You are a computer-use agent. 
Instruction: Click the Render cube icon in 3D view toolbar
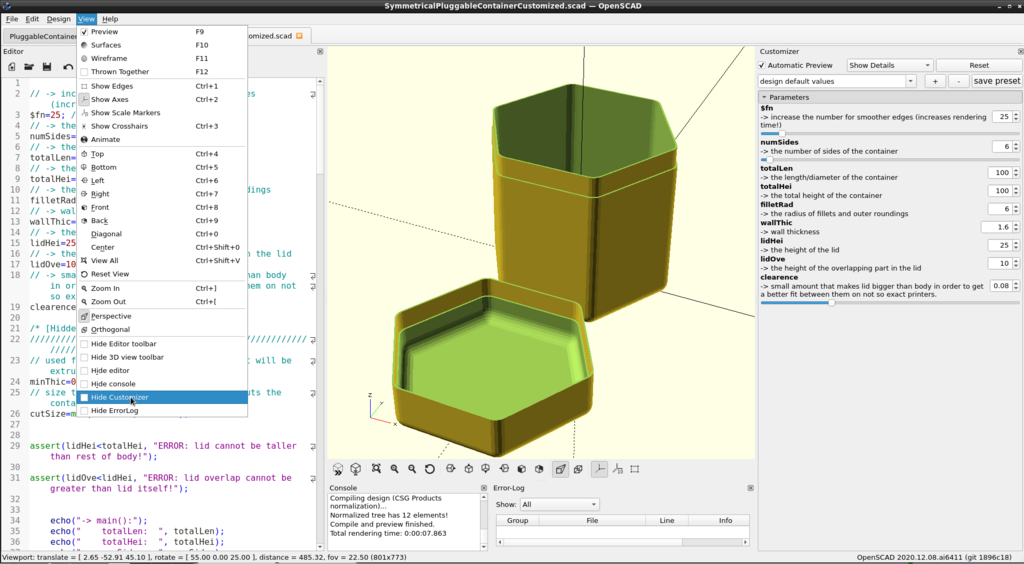coord(356,469)
